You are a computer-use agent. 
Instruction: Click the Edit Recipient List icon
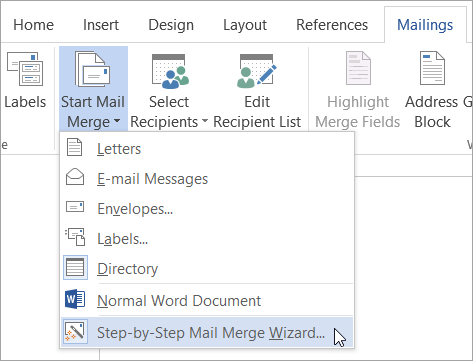[x=257, y=71]
